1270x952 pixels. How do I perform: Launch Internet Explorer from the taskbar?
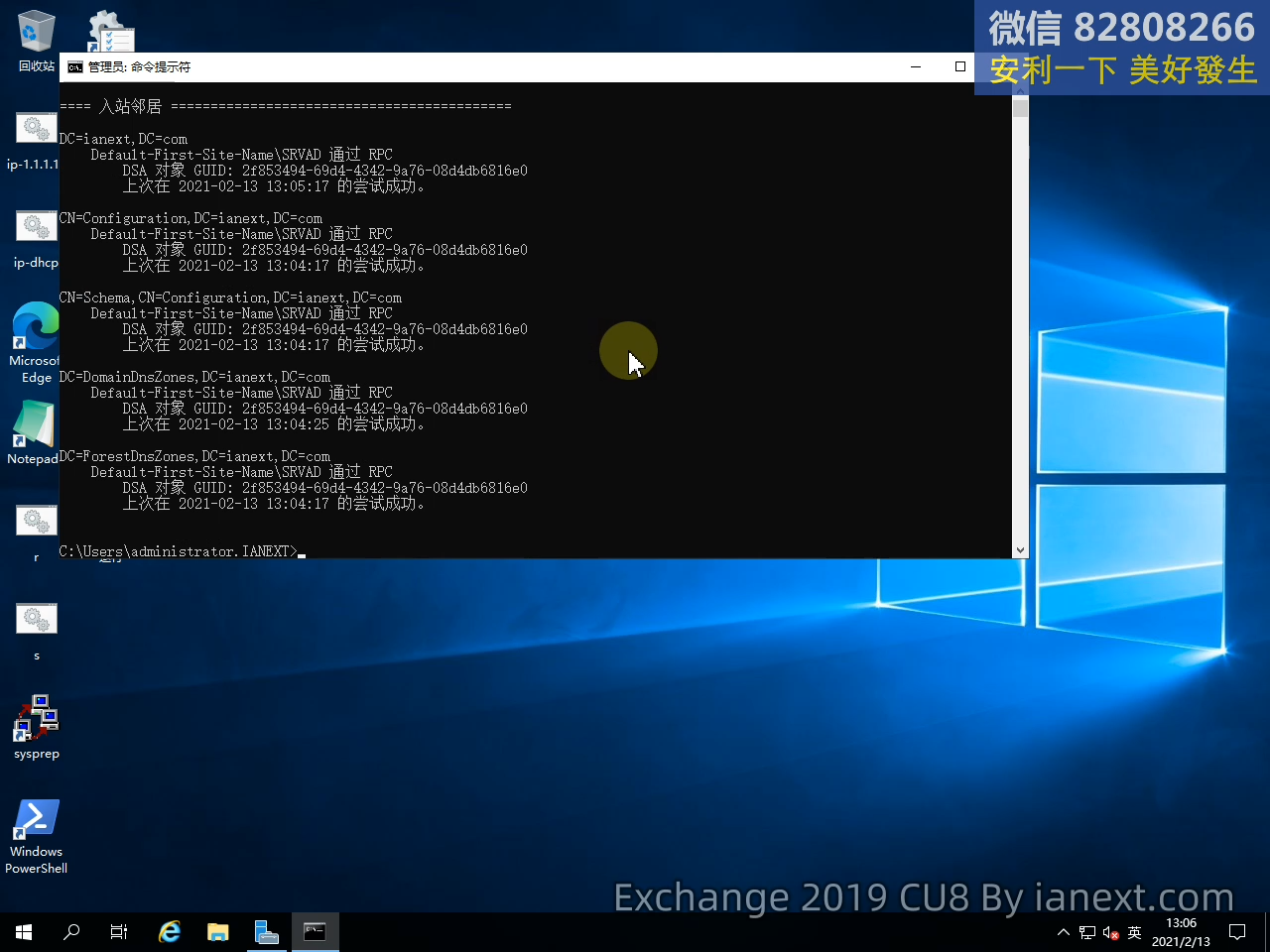tap(170, 932)
